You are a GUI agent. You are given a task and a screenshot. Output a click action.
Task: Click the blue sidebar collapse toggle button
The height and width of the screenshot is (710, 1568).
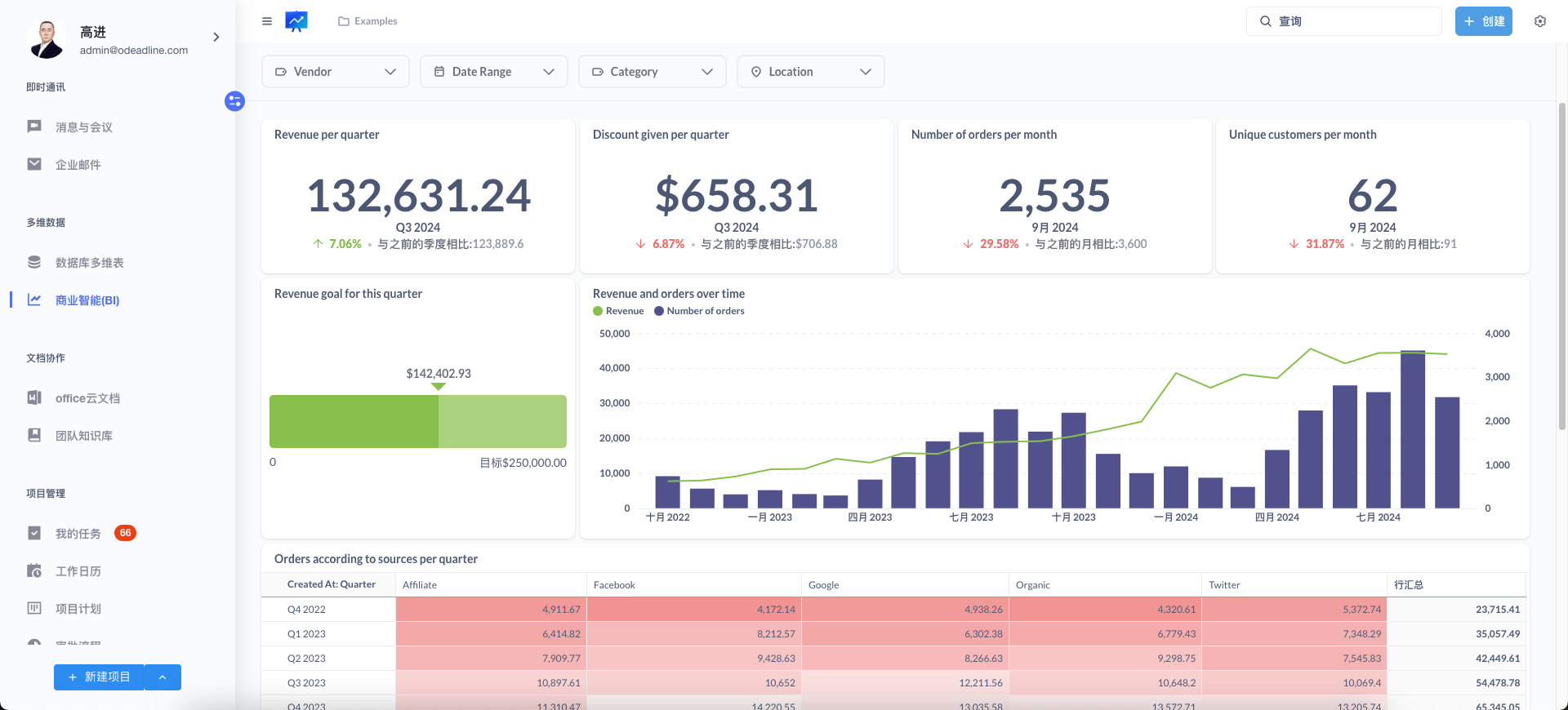click(x=235, y=101)
